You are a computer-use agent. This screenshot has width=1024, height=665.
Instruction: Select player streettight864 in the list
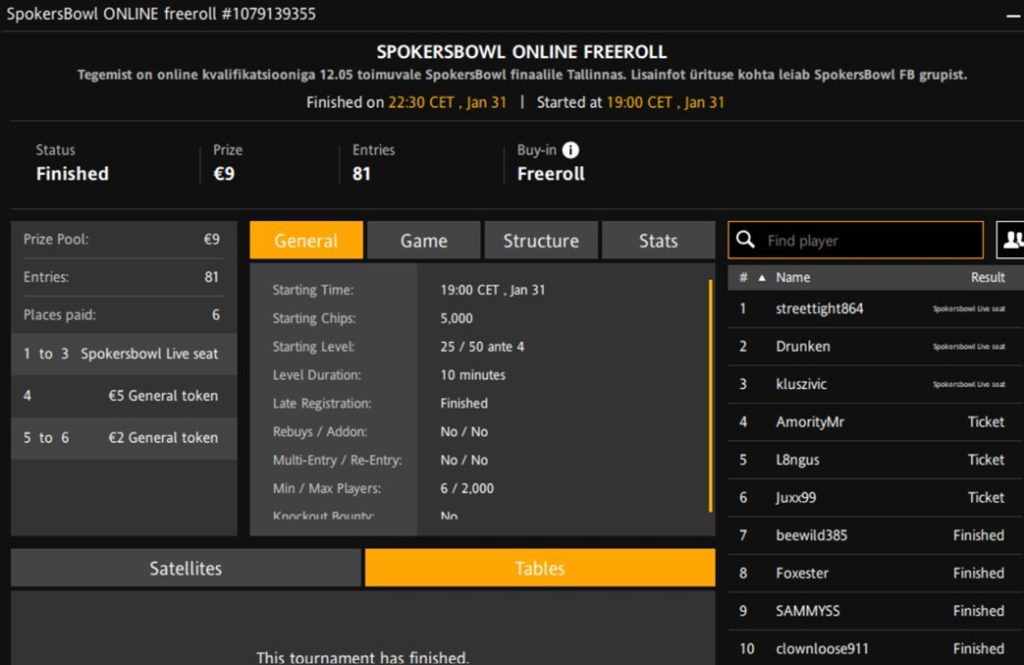pos(819,309)
